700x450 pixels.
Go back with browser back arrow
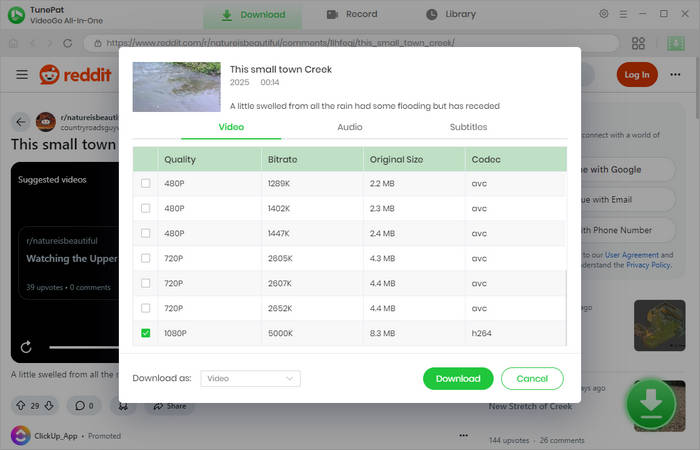tap(32, 43)
